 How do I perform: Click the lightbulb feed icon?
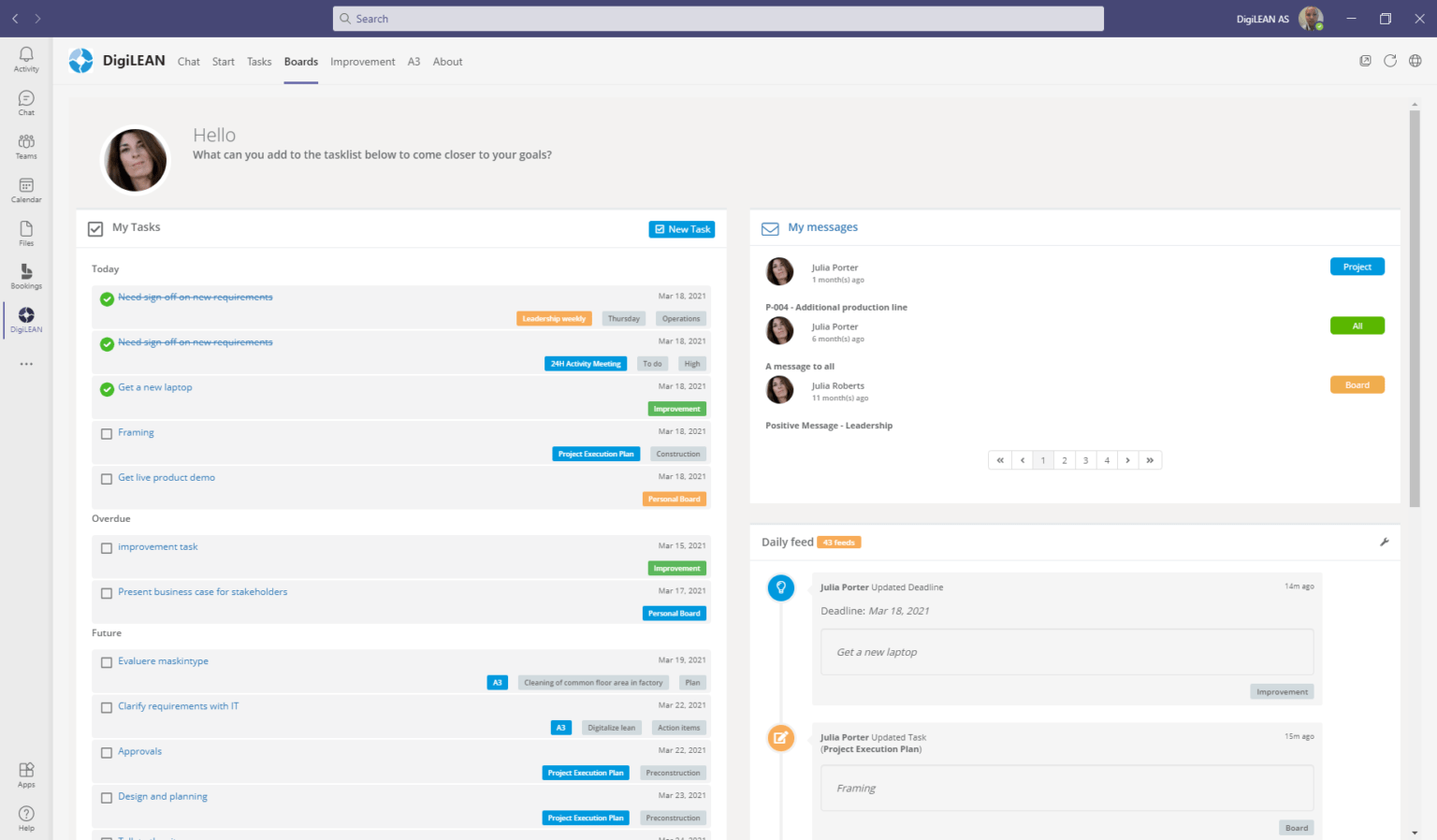tap(781, 587)
